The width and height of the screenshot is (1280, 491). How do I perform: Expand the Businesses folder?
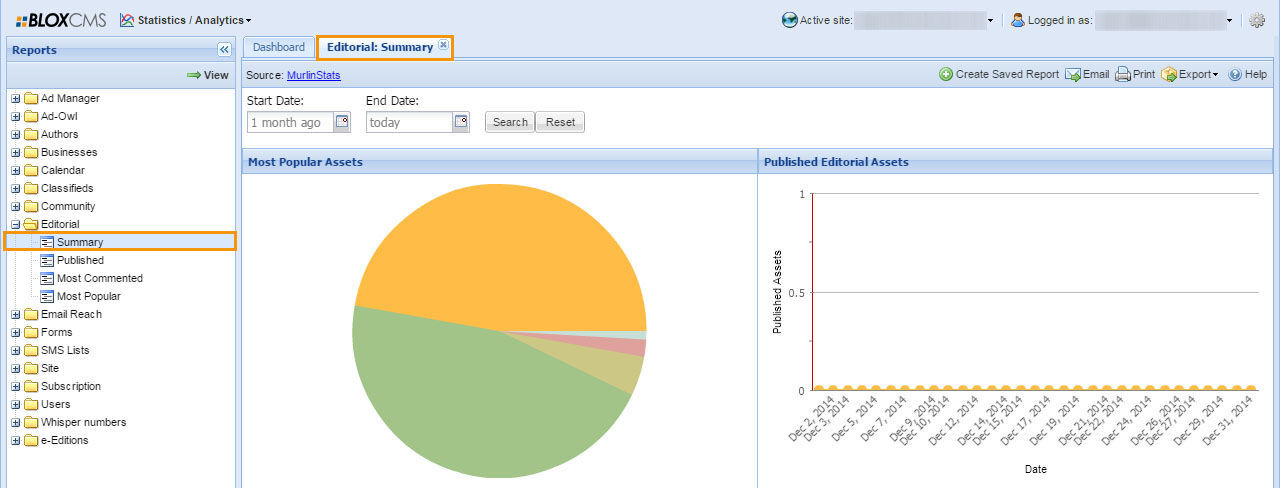point(16,152)
